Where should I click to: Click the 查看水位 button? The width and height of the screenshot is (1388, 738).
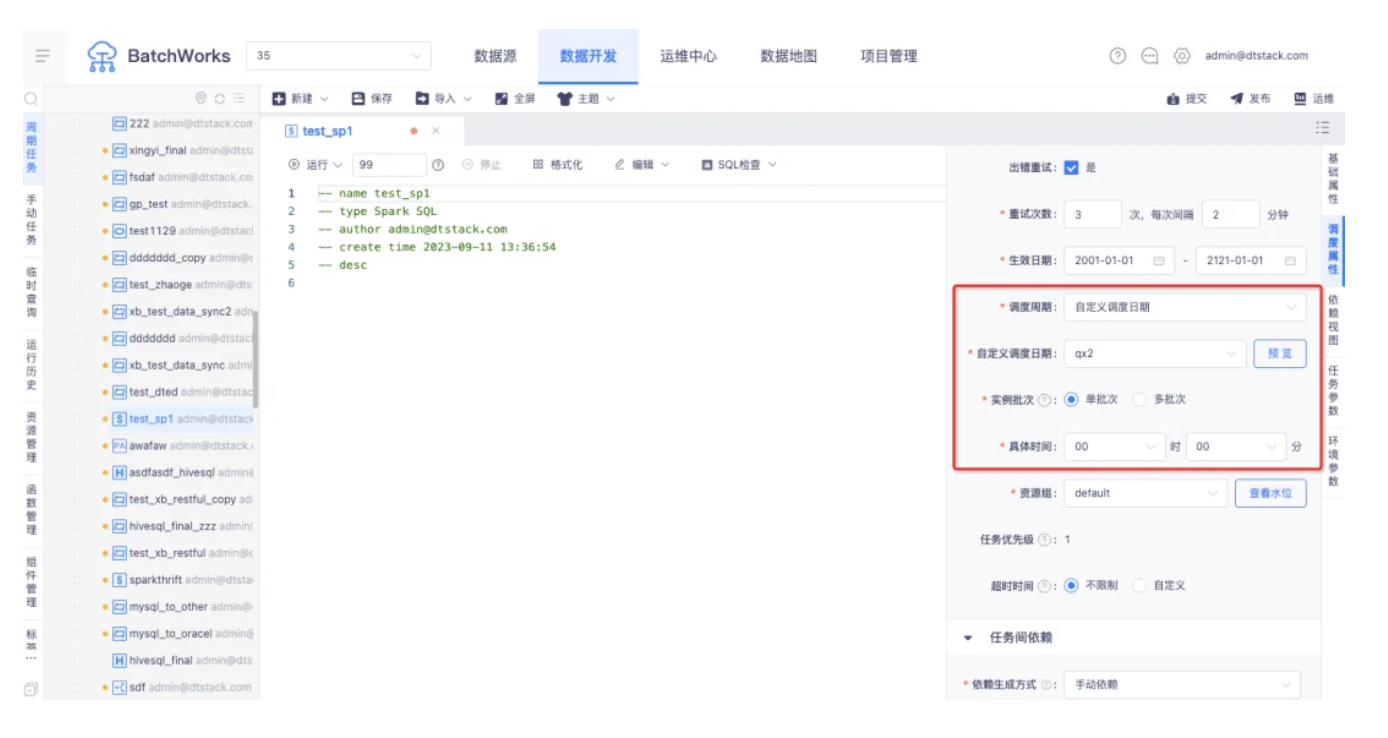click(x=1271, y=493)
